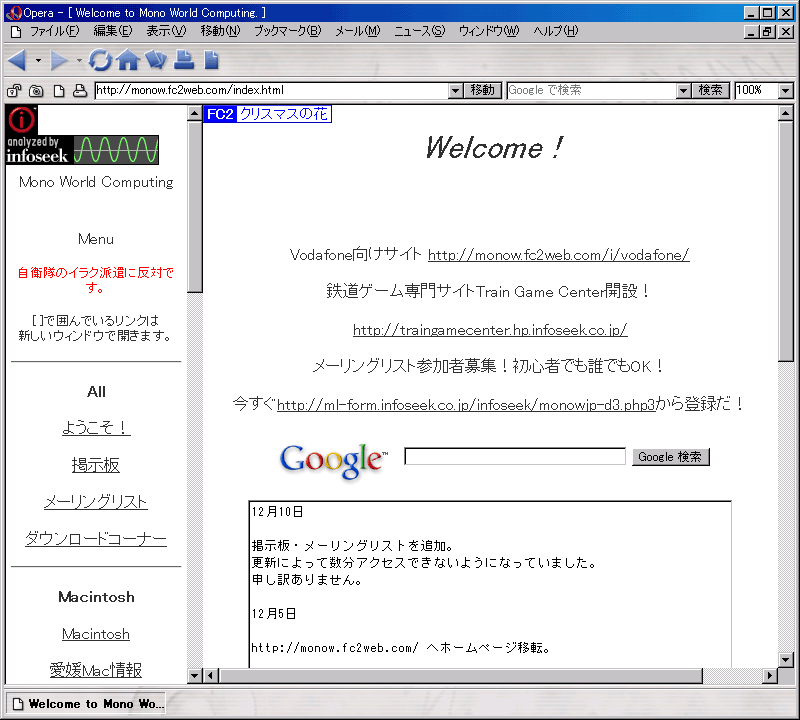Open the 掲示板 sidebar link
The width and height of the screenshot is (800, 720).
pyautogui.click(x=96, y=465)
